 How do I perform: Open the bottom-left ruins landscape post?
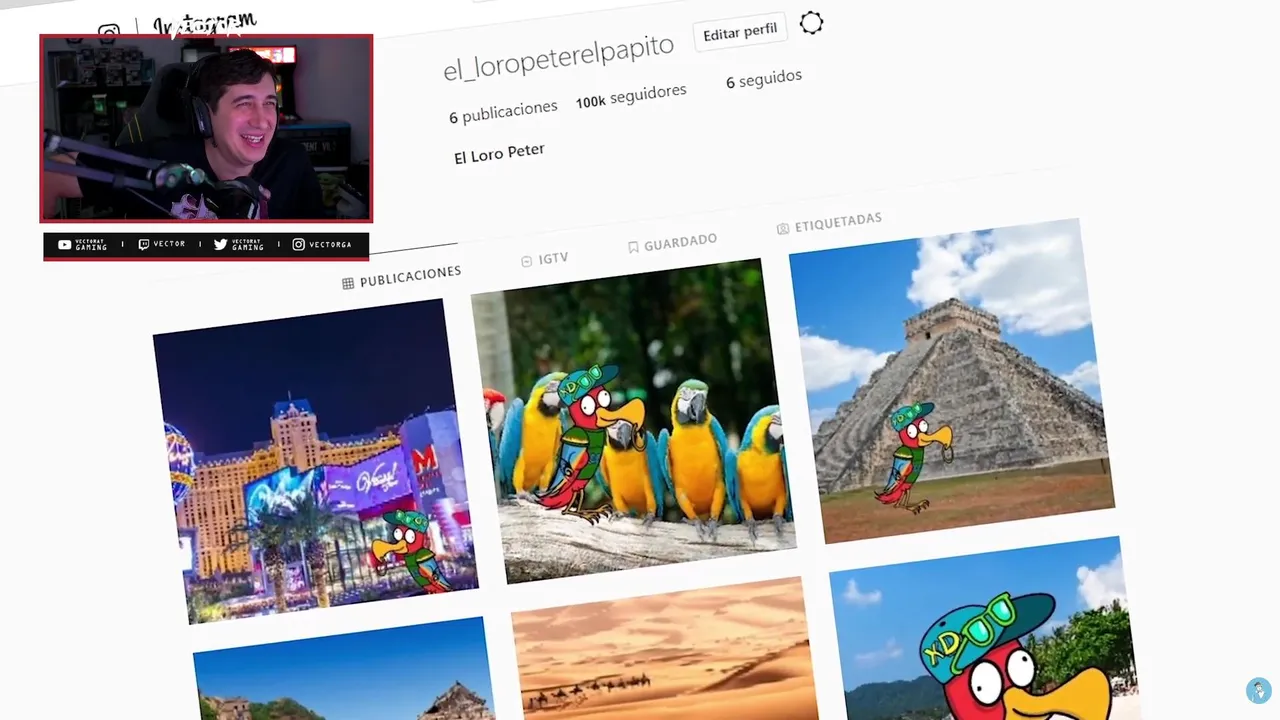point(345,668)
